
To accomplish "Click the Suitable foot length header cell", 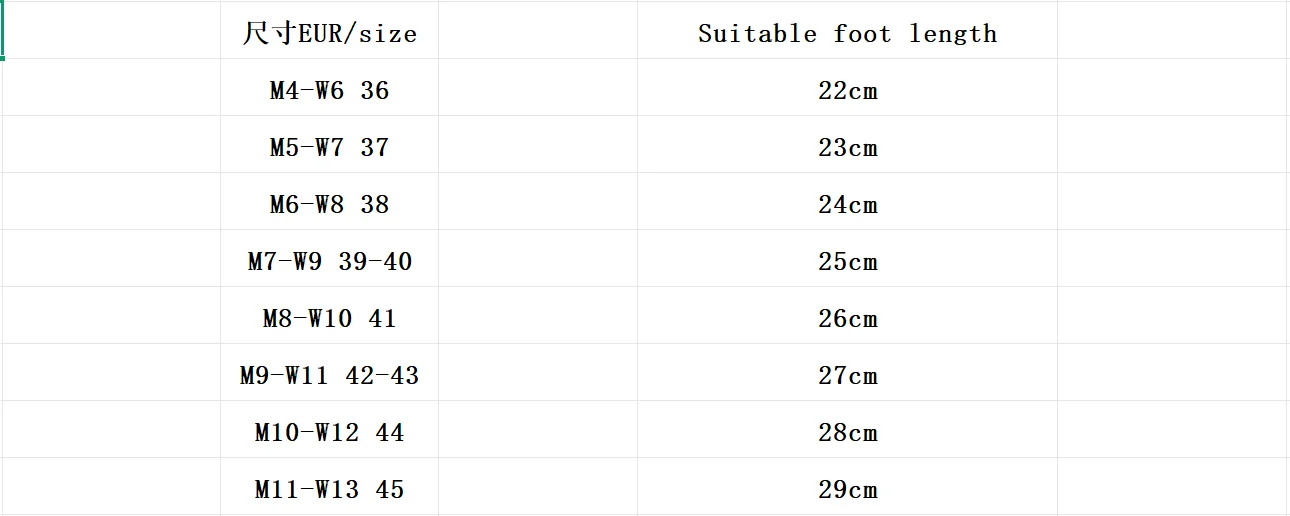I will click(847, 34).
